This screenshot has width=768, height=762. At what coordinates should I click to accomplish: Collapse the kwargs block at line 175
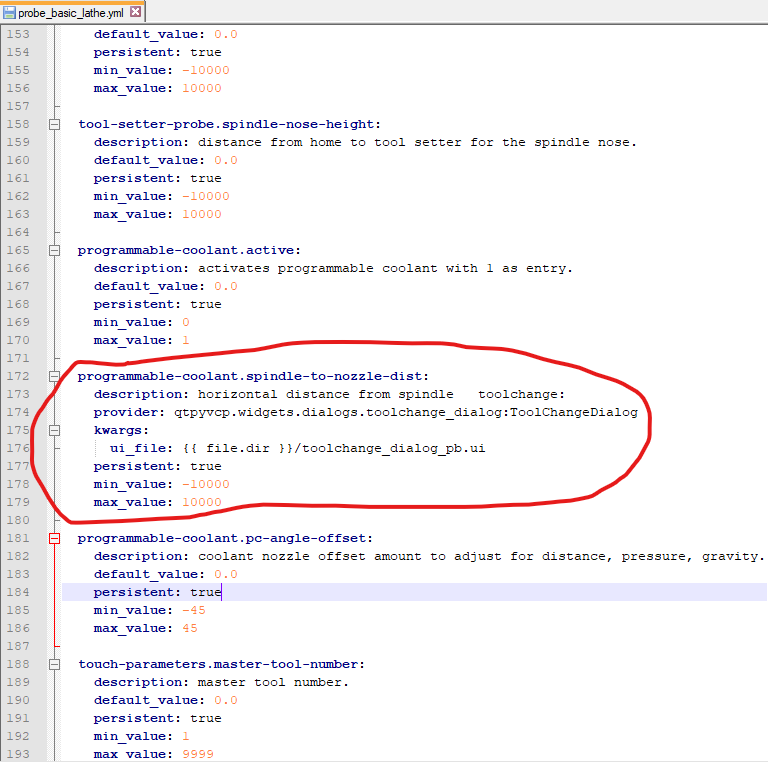click(x=54, y=430)
